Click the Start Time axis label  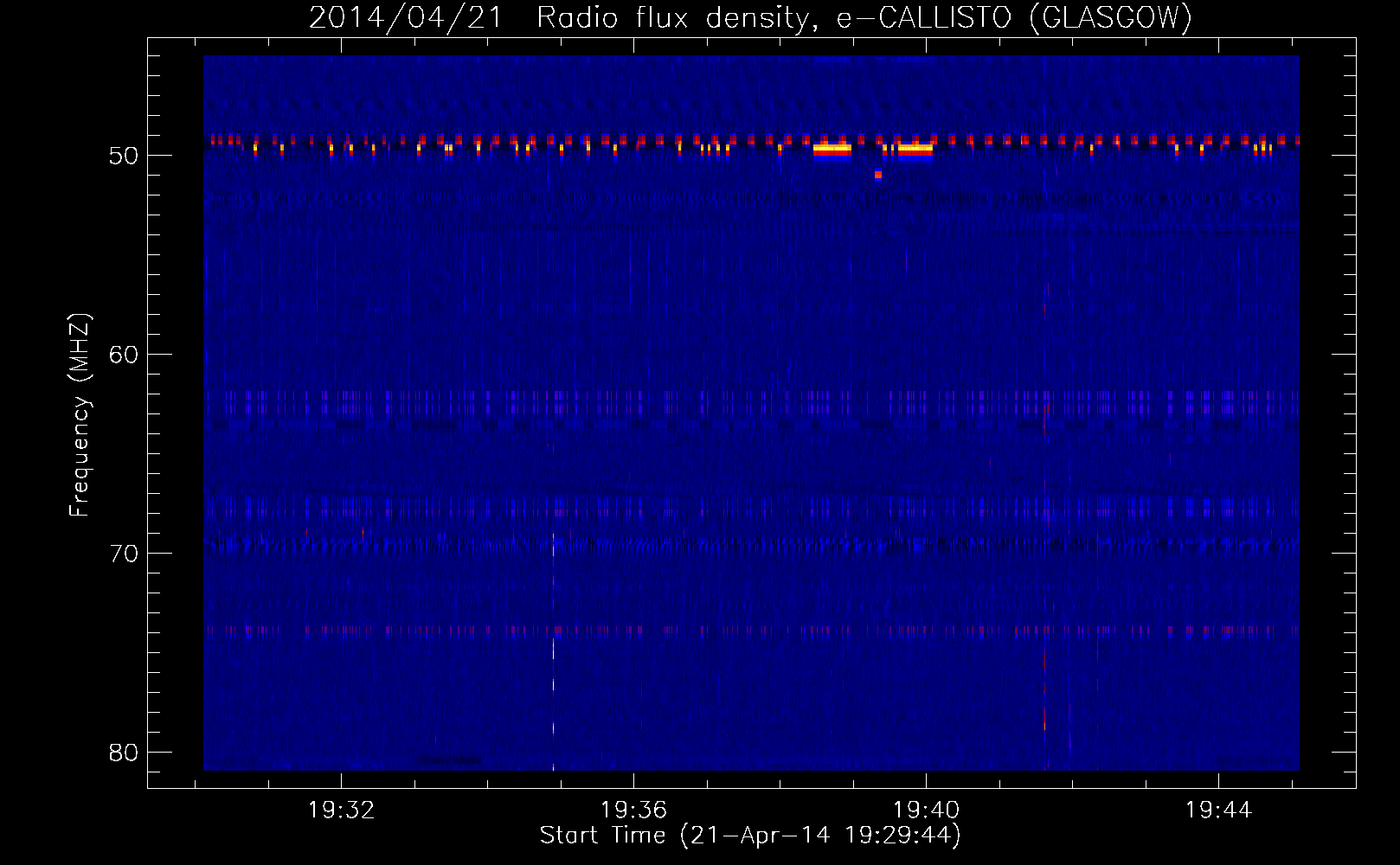(x=750, y=836)
